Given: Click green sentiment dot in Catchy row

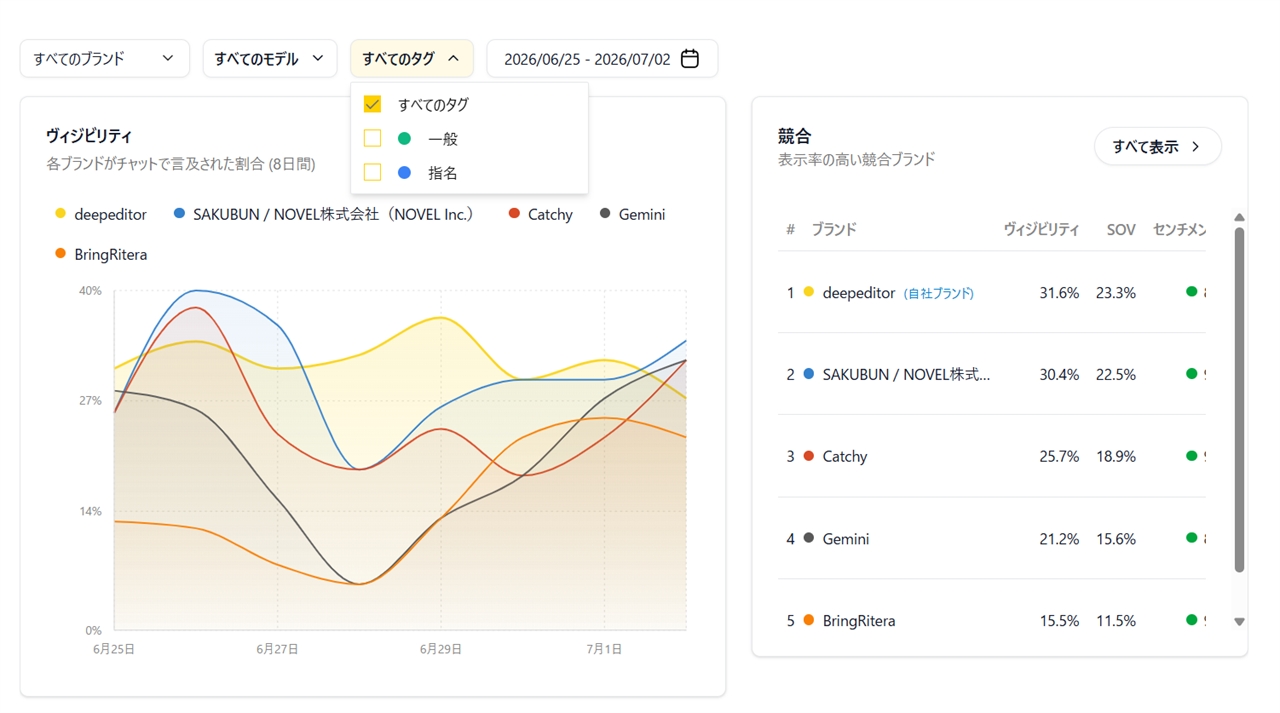Looking at the screenshot, I should [1191, 456].
